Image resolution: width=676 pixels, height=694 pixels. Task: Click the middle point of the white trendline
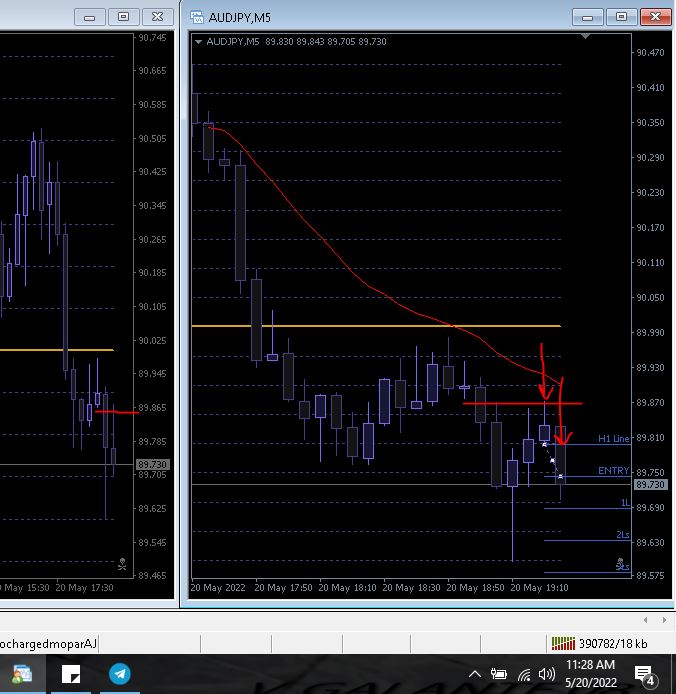coord(552,461)
